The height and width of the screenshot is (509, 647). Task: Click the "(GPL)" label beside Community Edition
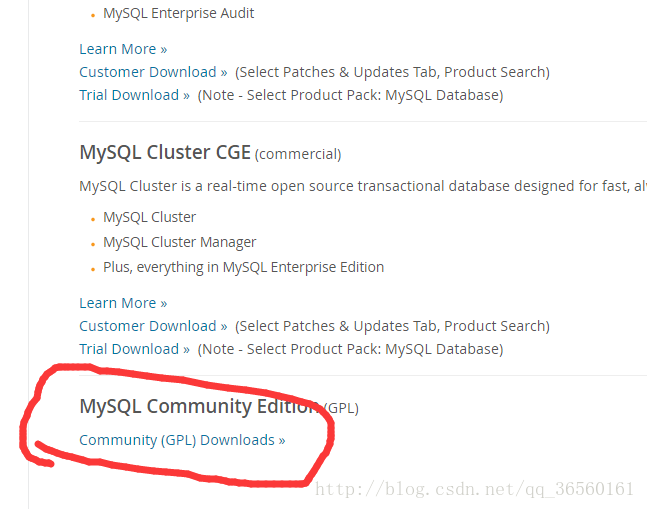click(x=340, y=408)
